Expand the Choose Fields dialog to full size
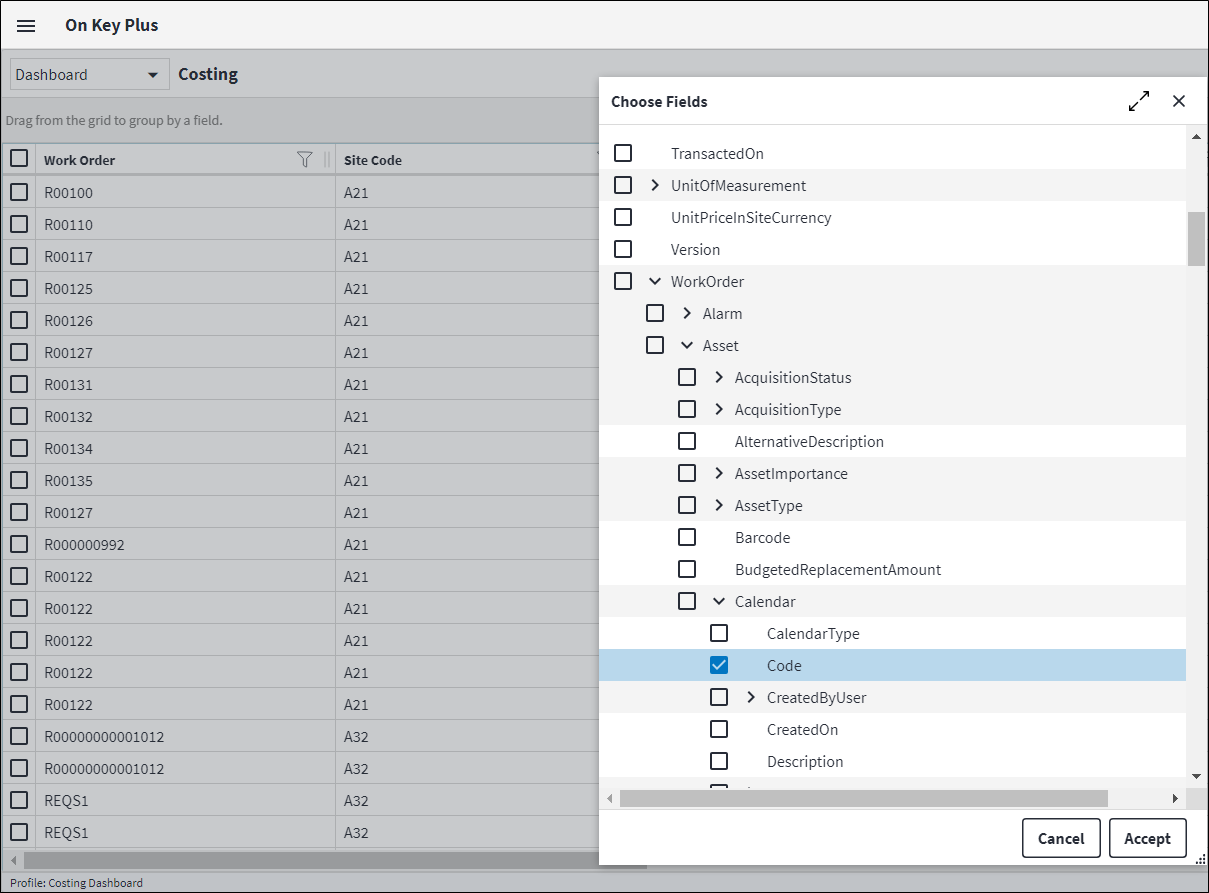Screen dimensions: 1209x893 coord(1138,101)
